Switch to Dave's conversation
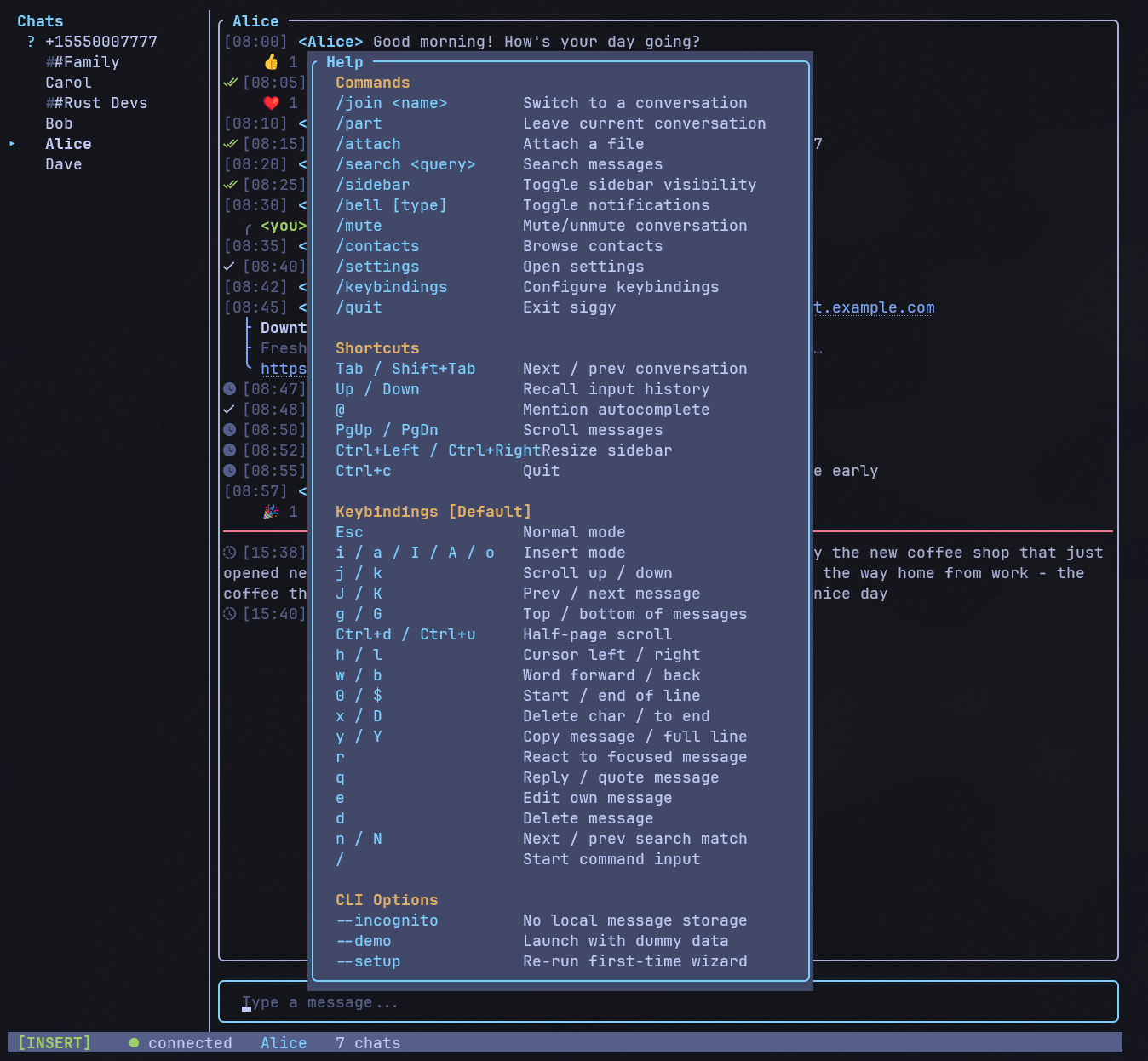 64,164
